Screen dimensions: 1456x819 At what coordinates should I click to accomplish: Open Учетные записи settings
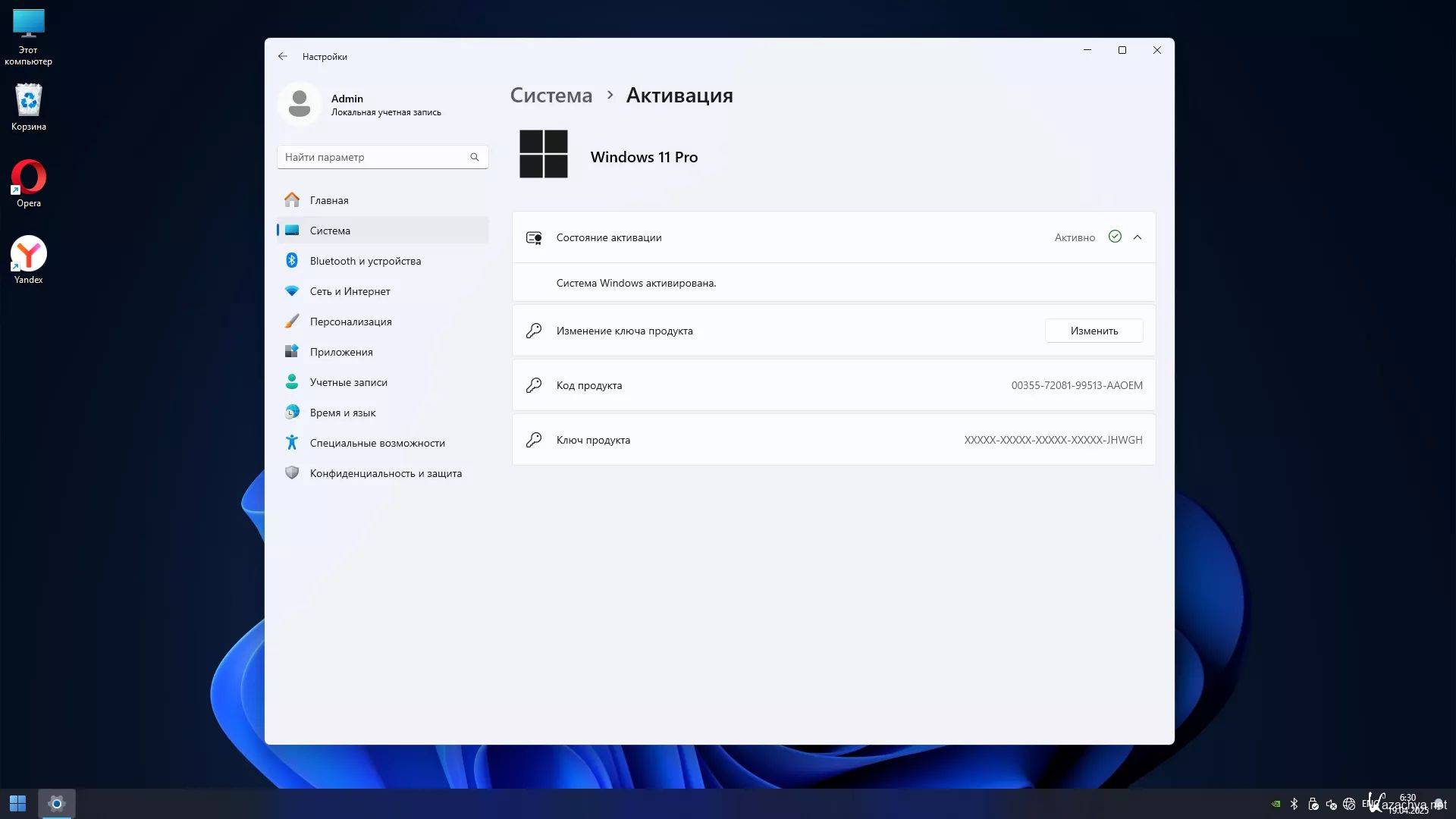click(x=348, y=382)
